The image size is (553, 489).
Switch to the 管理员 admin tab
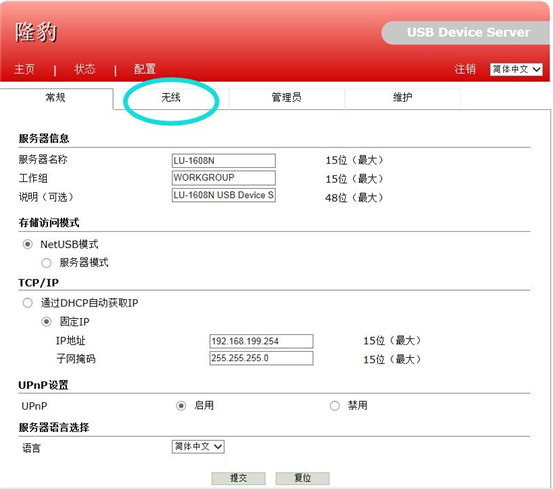point(287,97)
